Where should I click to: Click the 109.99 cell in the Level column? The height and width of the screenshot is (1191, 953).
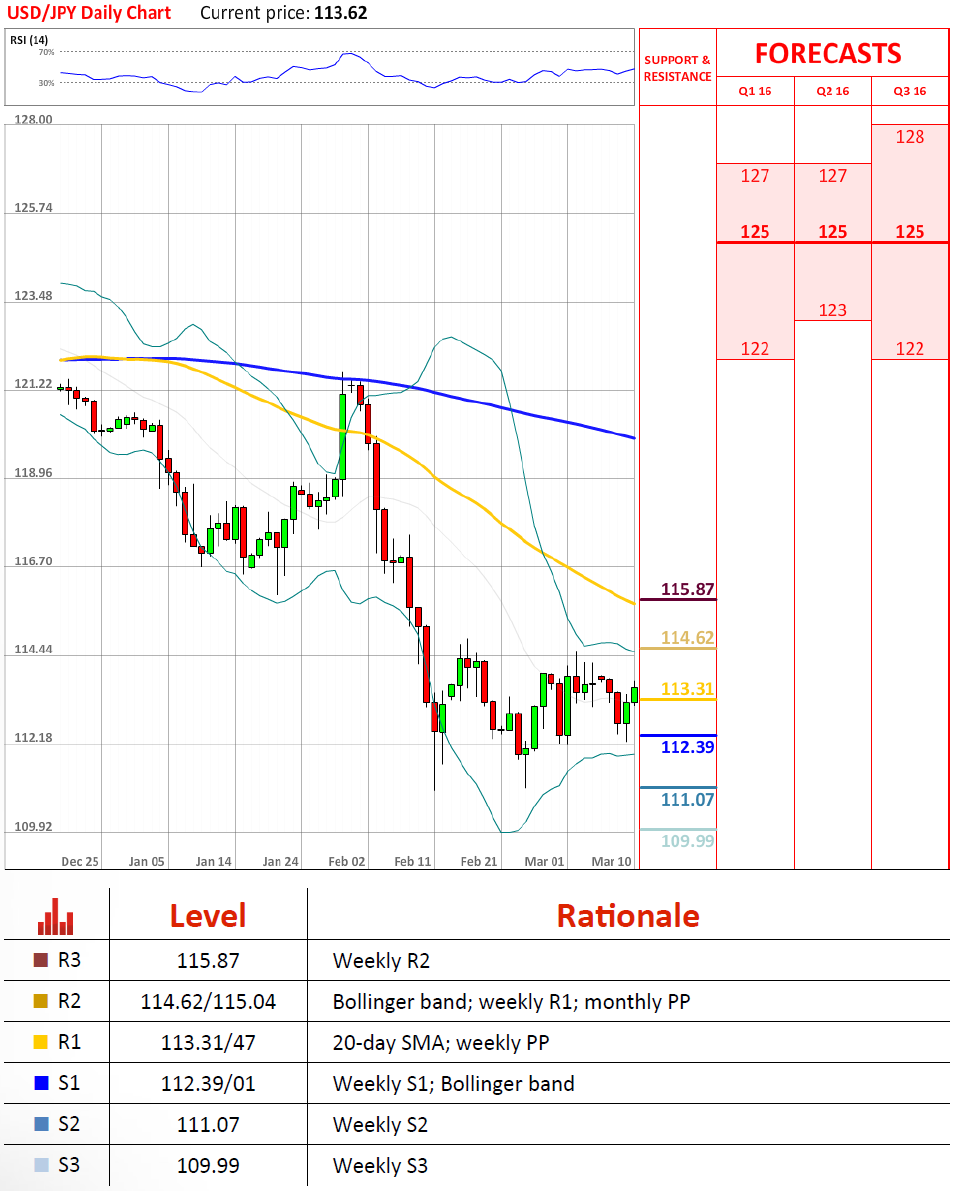[x=208, y=1166]
